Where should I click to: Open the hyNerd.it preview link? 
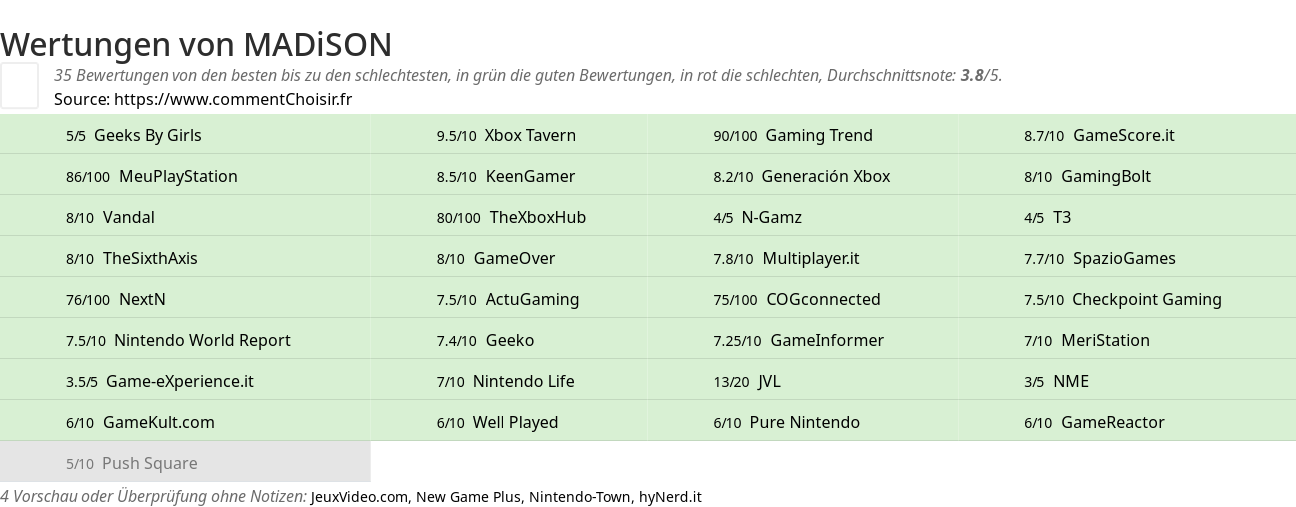(x=670, y=496)
